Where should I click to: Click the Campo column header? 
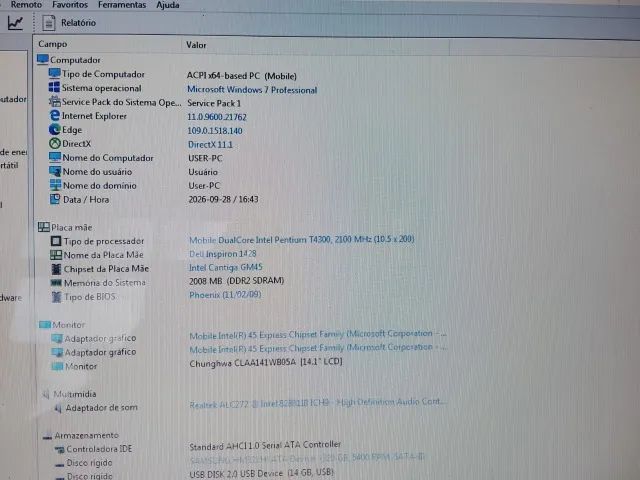(x=53, y=44)
